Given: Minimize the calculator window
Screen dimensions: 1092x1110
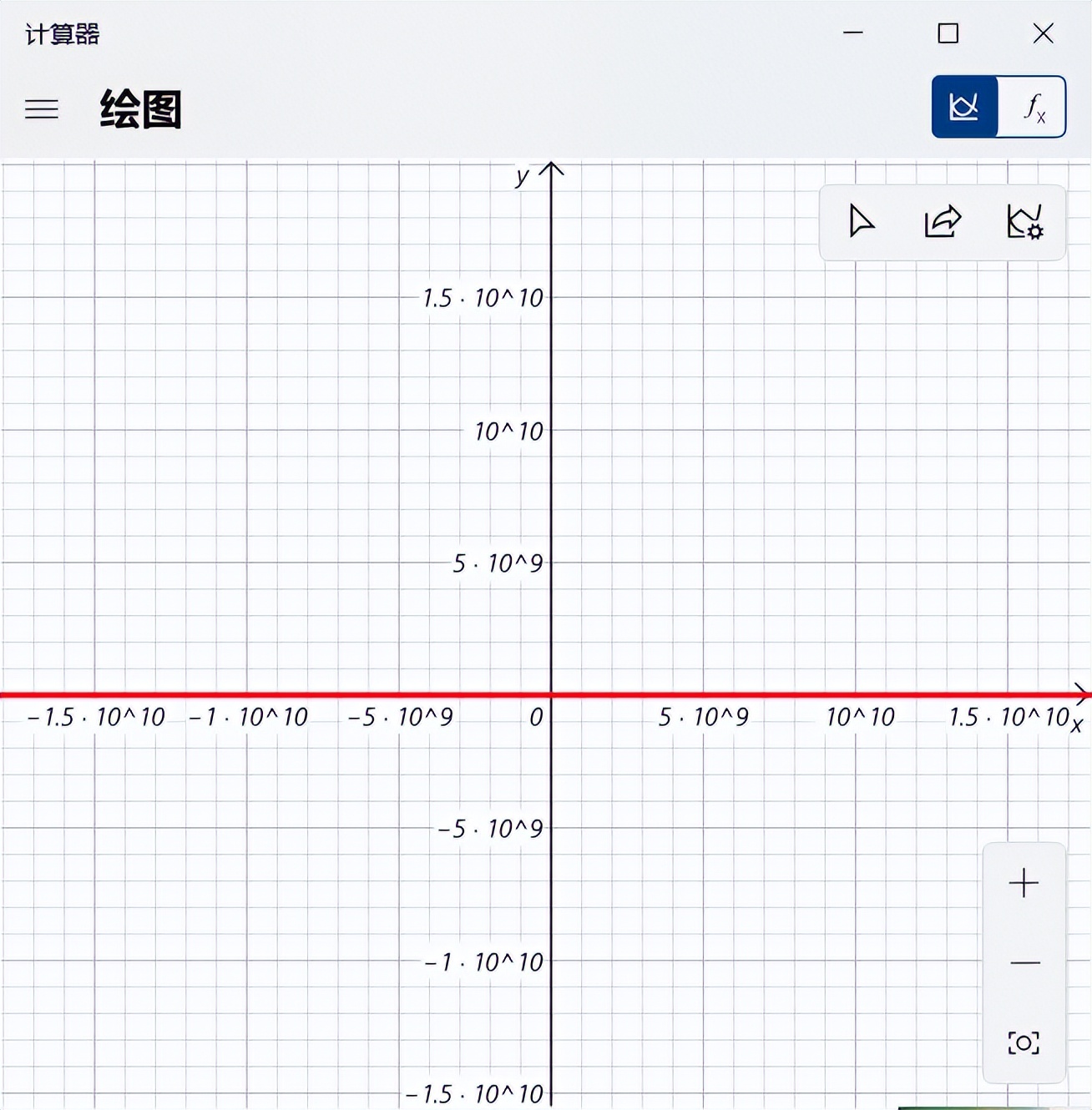Looking at the screenshot, I should point(853,33).
